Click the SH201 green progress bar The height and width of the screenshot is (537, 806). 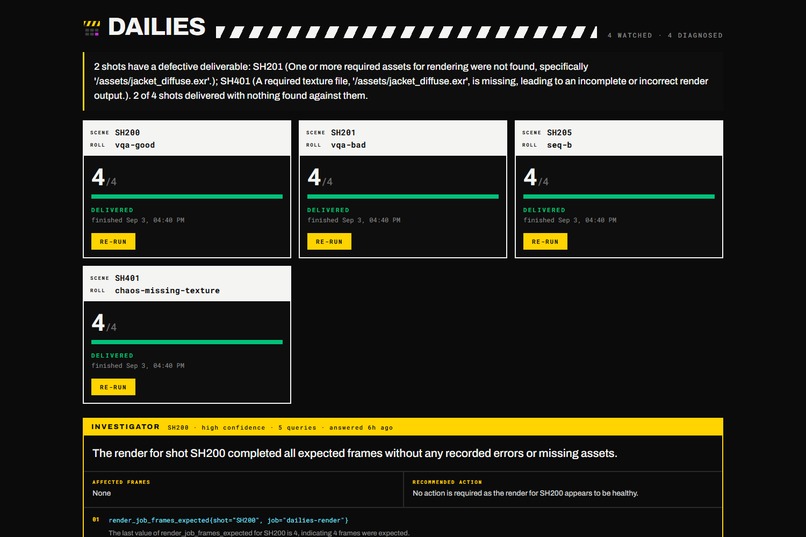point(402,196)
